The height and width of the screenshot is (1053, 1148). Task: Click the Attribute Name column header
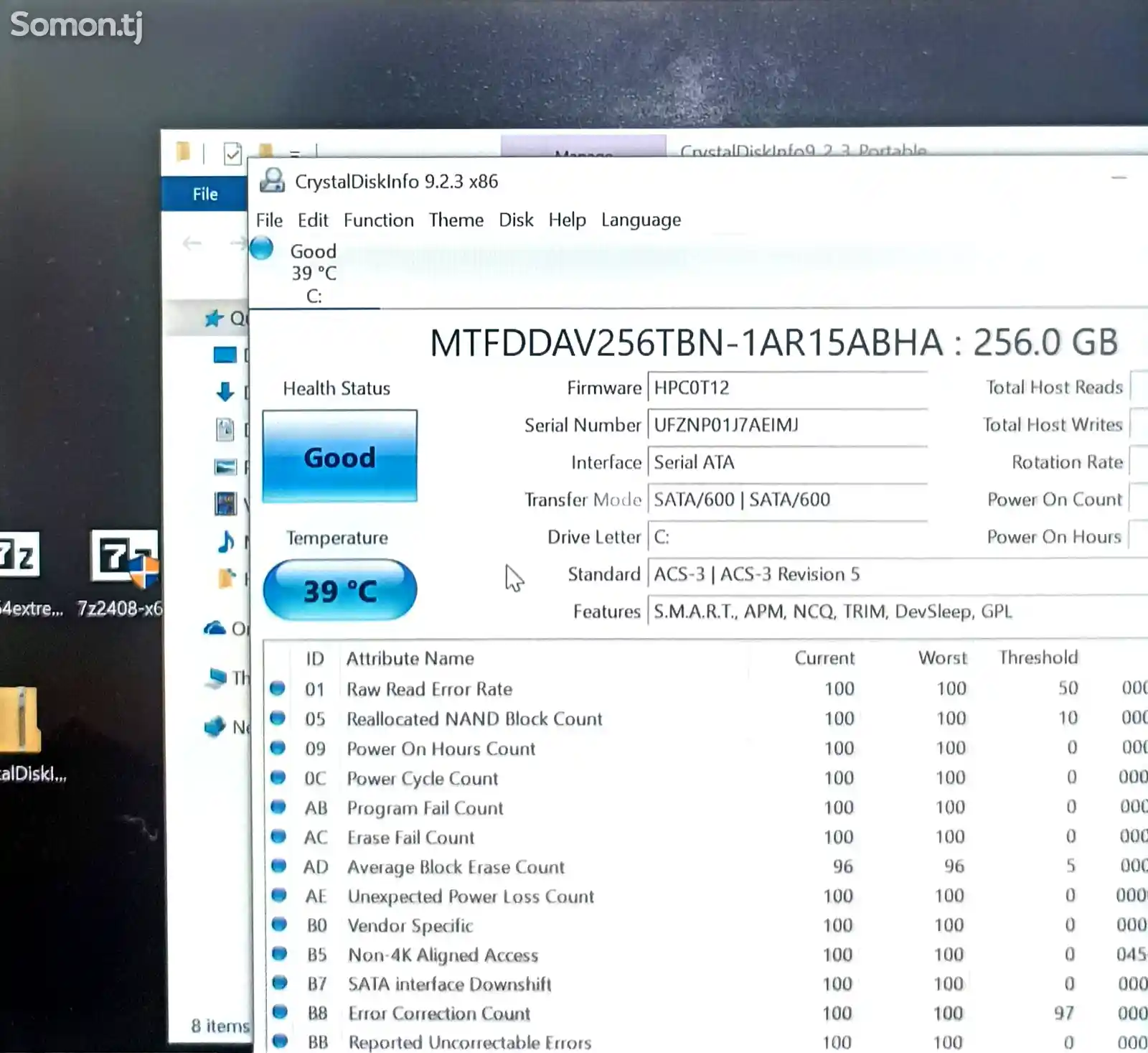(410, 658)
